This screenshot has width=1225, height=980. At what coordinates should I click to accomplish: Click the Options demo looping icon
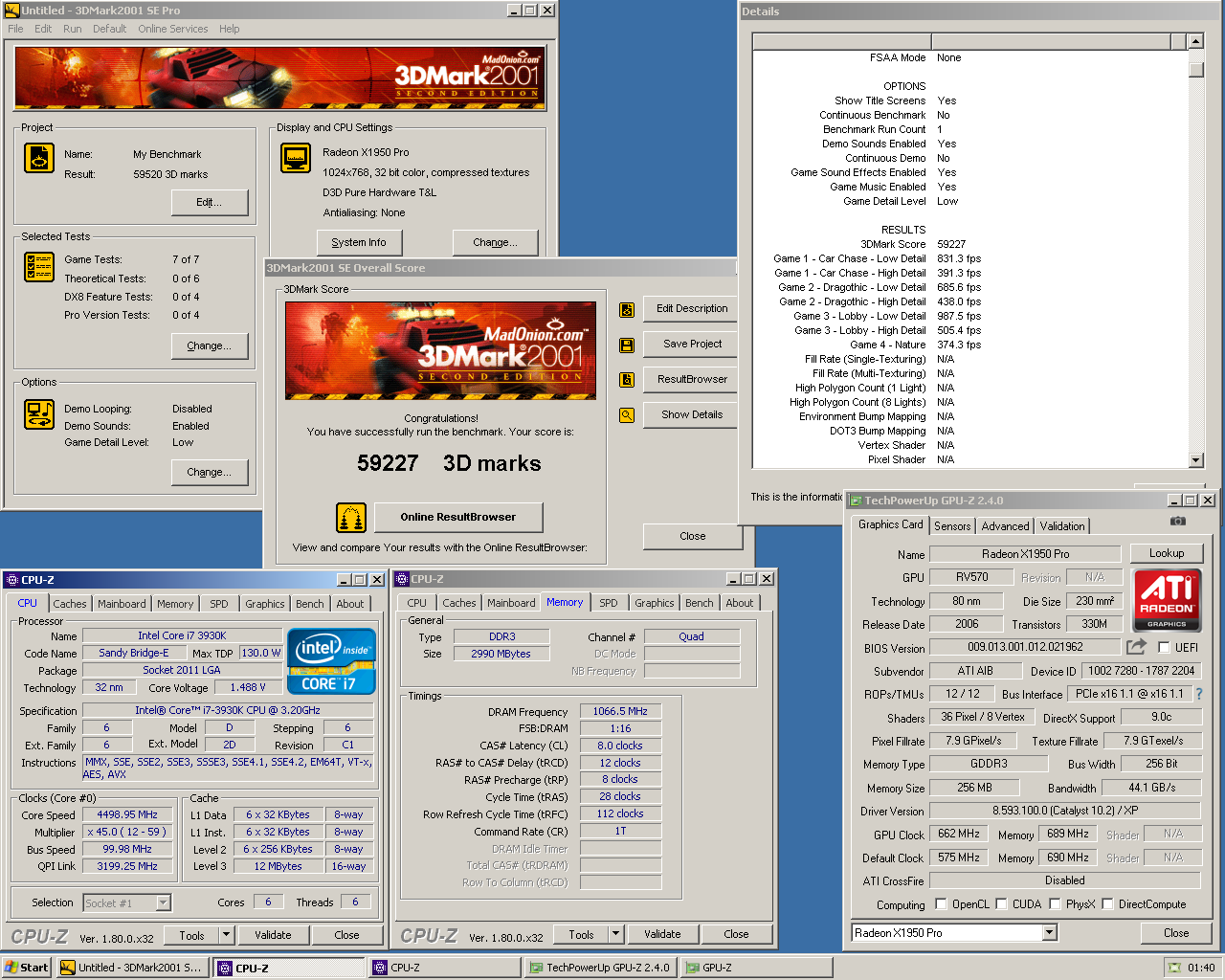[39, 414]
